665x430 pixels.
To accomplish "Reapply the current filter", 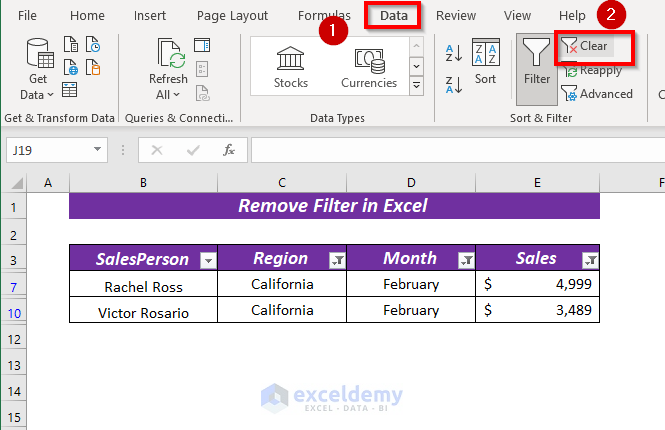I will (x=592, y=70).
